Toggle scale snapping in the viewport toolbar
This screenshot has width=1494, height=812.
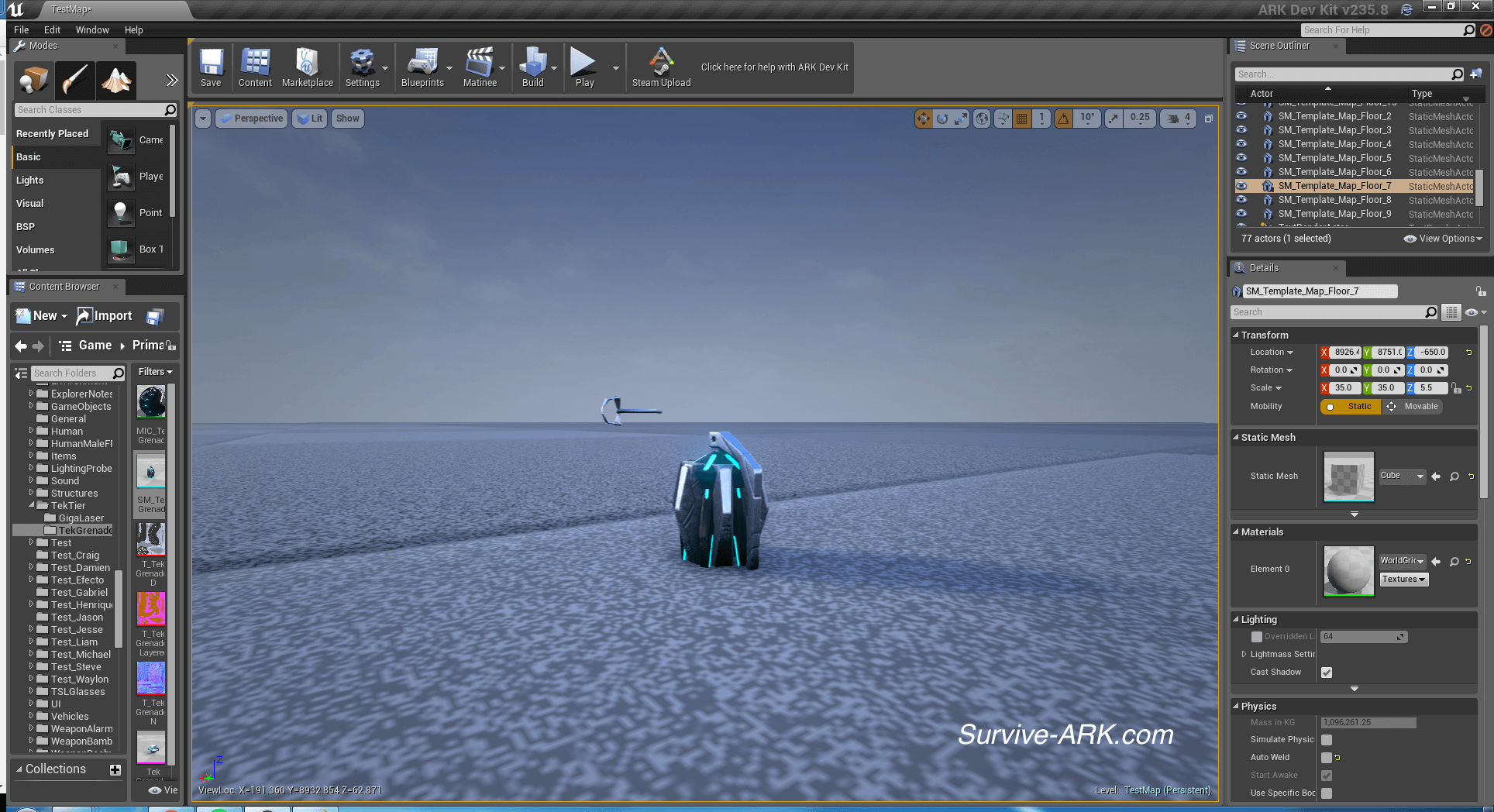1114,119
